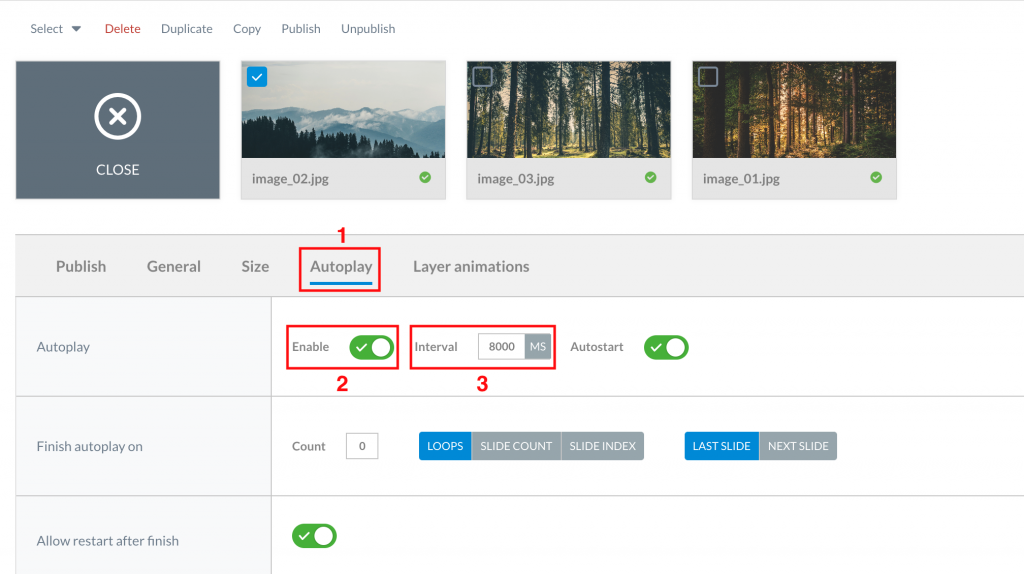The height and width of the screenshot is (574, 1024).
Task: Click green published checkmark on image_02.jpg
Action: (425, 178)
